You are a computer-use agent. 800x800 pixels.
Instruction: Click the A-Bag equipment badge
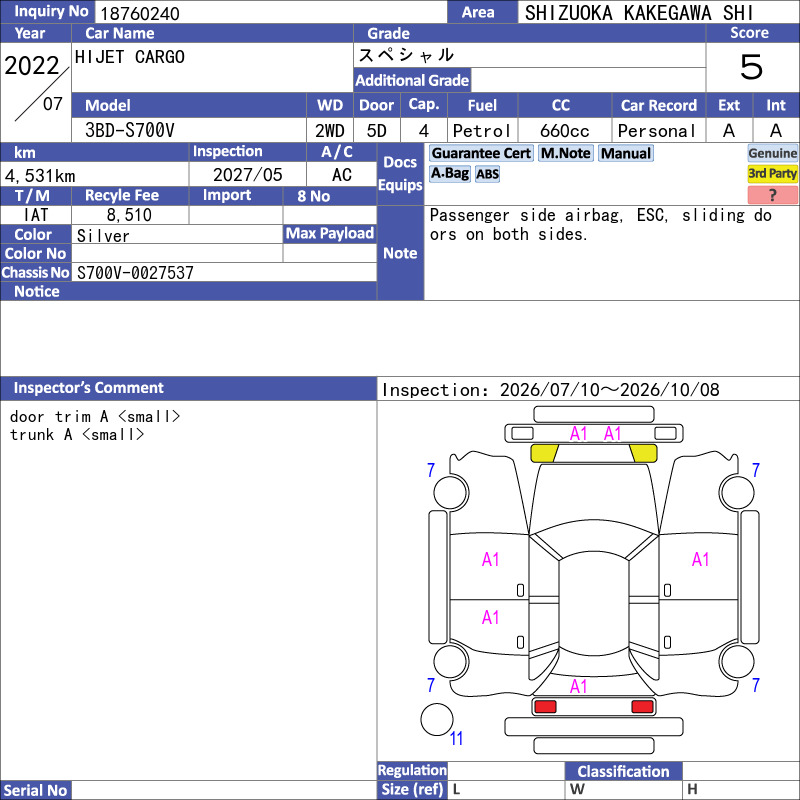point(449,173)
